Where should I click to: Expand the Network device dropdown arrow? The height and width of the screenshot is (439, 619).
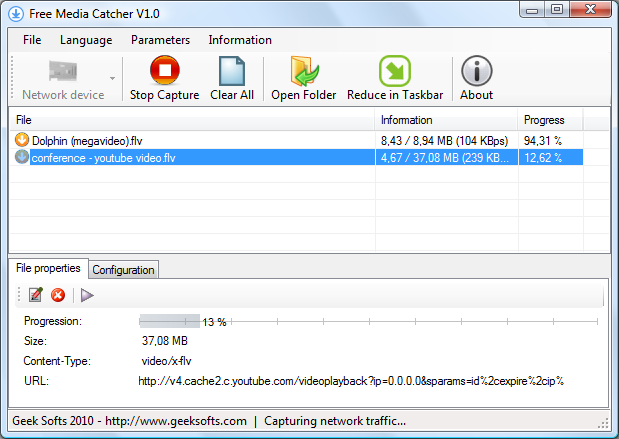point(112,77)
